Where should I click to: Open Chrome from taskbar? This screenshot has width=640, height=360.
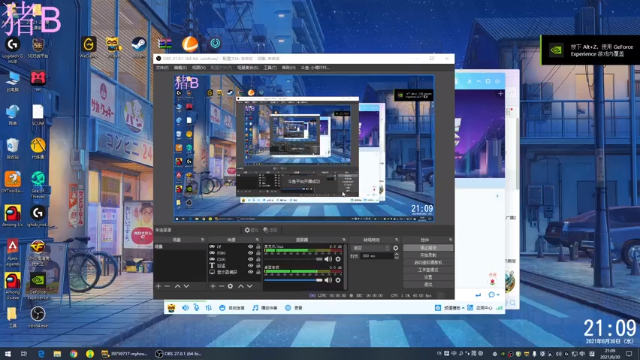coord(73,353)
